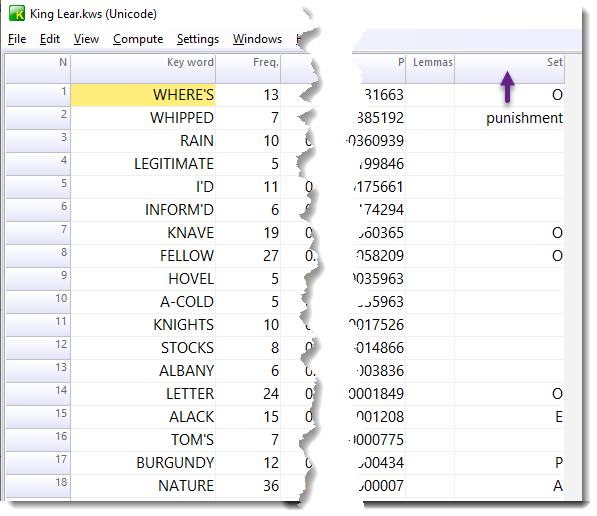Select the key word FELLOW
The width and height of the screenshot is (597, 516).
(x=143, y=256)
